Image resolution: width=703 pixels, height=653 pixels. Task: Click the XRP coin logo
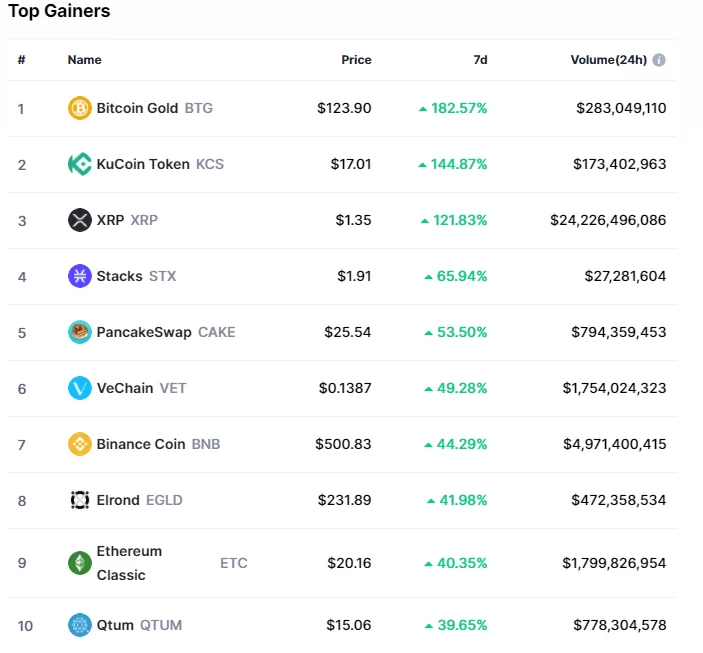[80, 220]
